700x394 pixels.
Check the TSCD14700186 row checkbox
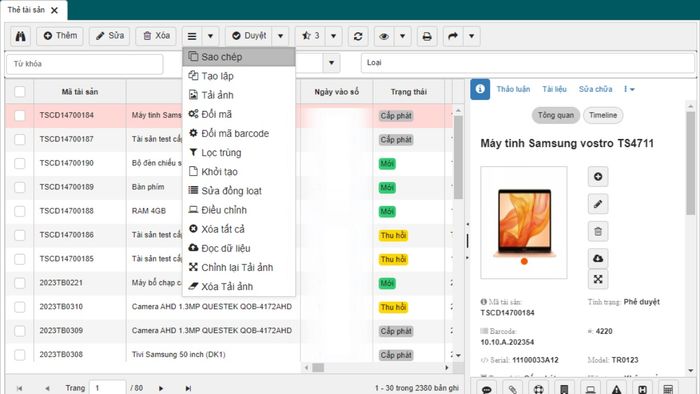click(20, 235)
